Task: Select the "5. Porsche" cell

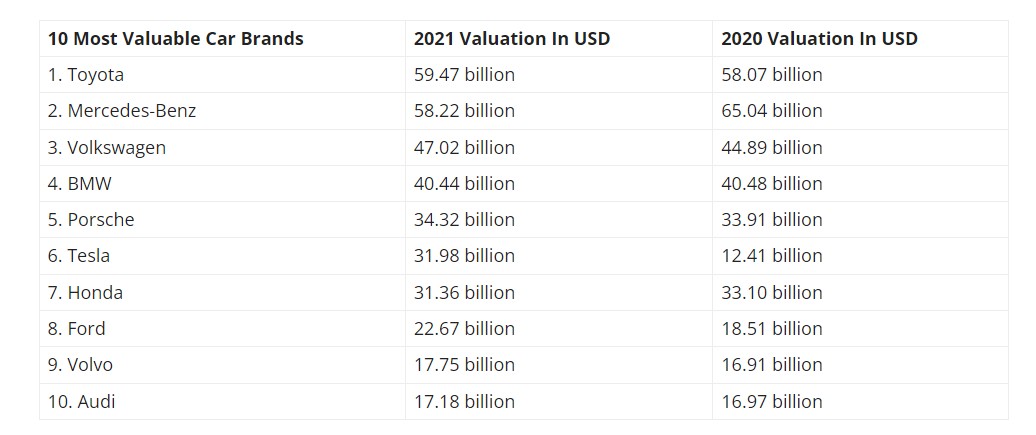Action: pos(91,220)
